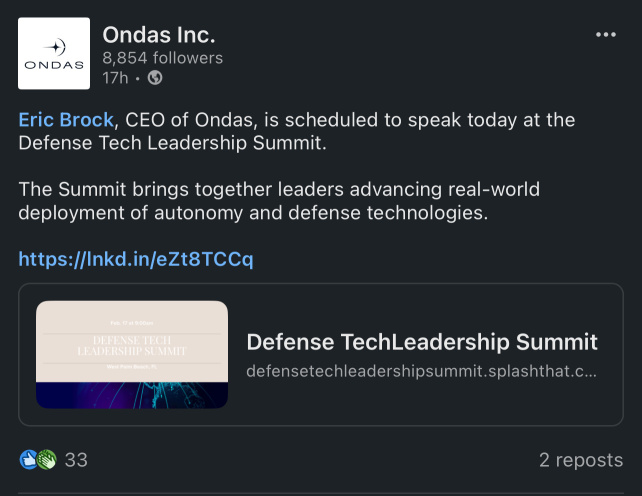The image size is (642, 496).
Task: Click the globe public visibility icon
Action: pyautogui.click(x=155, y=77)
